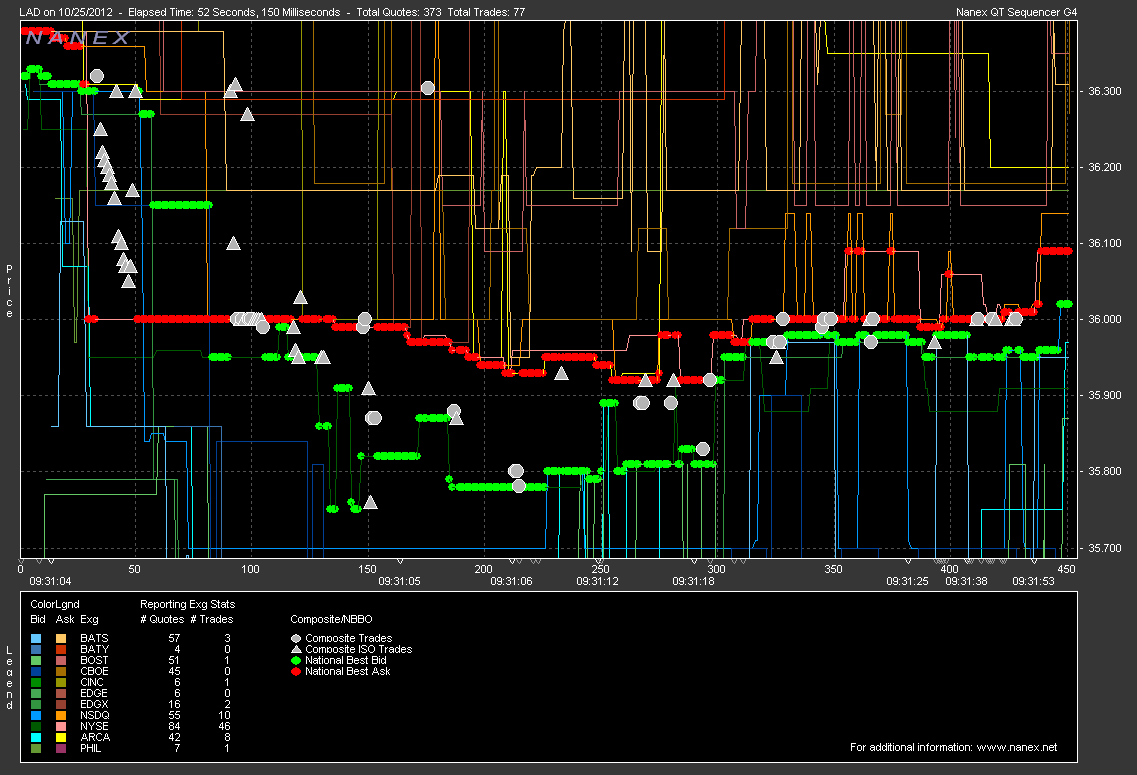
Task: Pick the EDGX bid color swatch
Action: pyautogui.click(x=36, y=705)
